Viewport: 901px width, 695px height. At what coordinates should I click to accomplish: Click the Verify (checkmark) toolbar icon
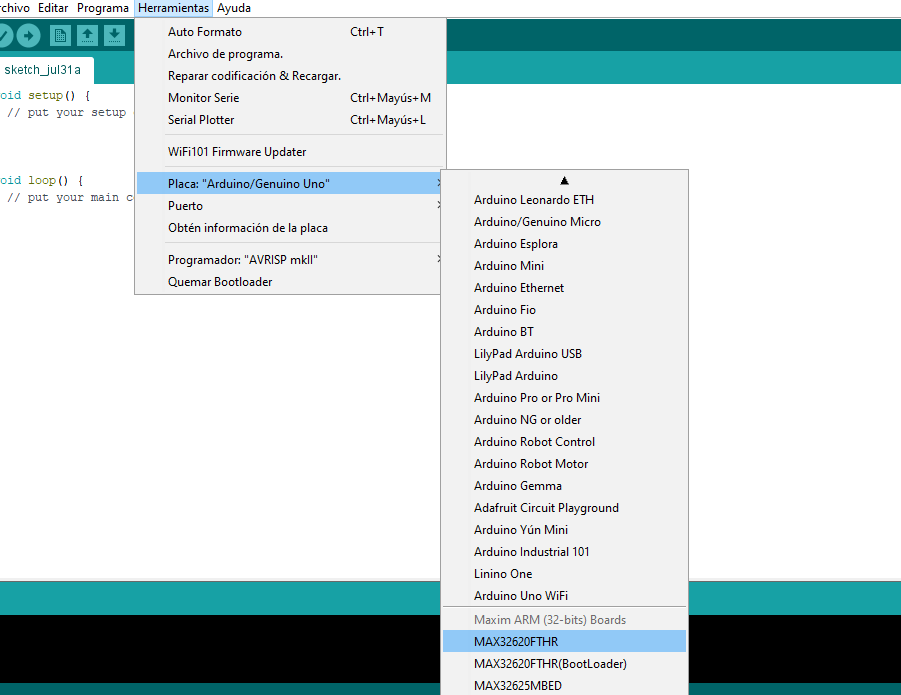coord(5,34)
